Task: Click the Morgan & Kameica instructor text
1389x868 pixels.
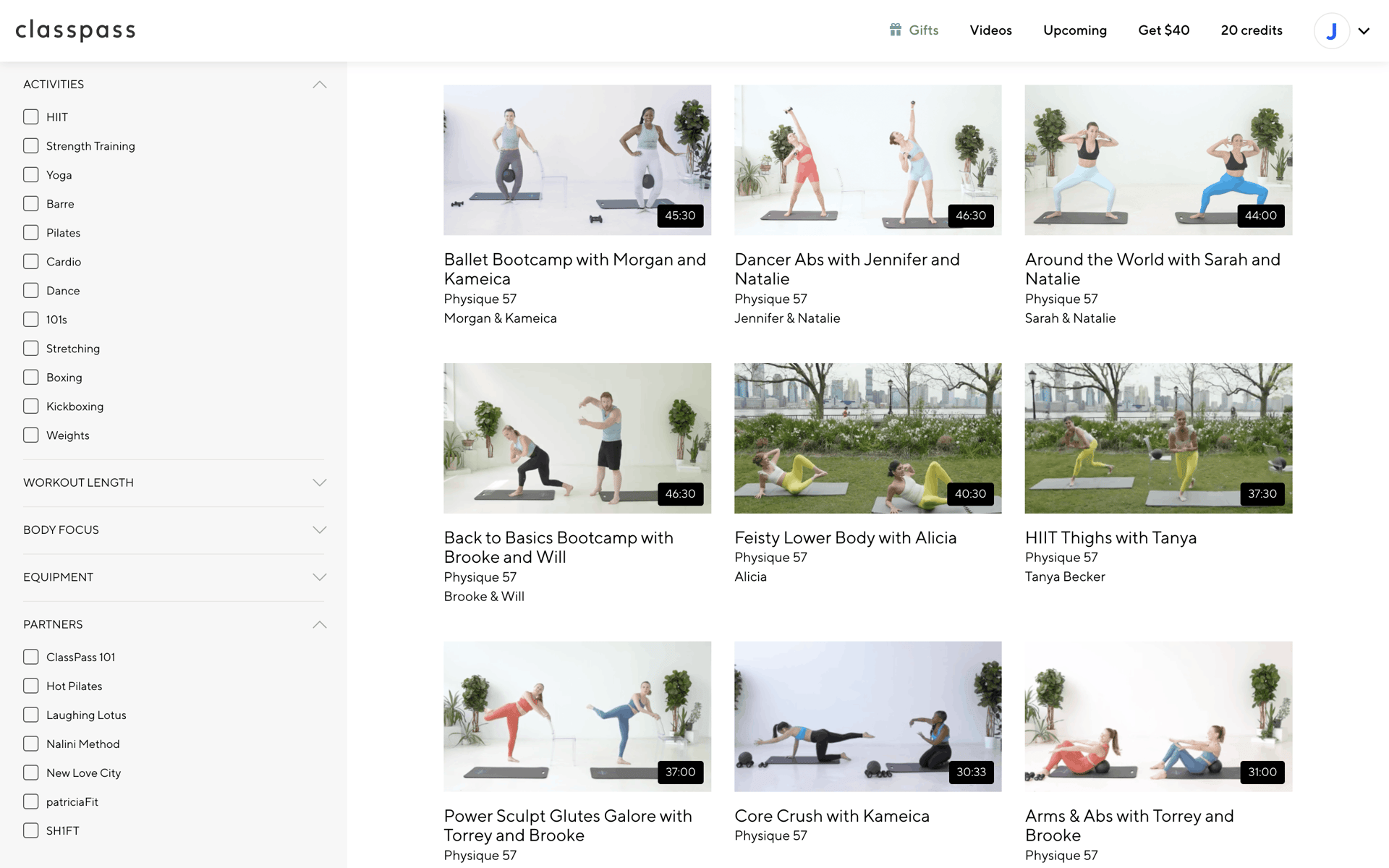Action: (x=500, y=318)
